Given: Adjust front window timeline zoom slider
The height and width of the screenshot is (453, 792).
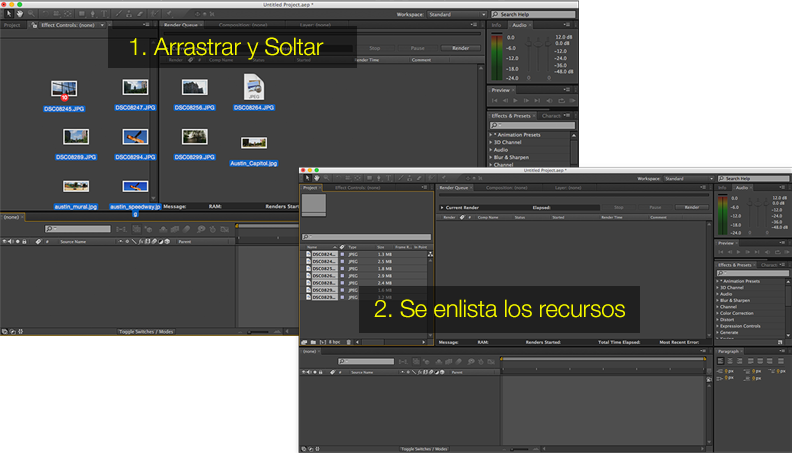Looking at the screenshot, I should point(520,448).
